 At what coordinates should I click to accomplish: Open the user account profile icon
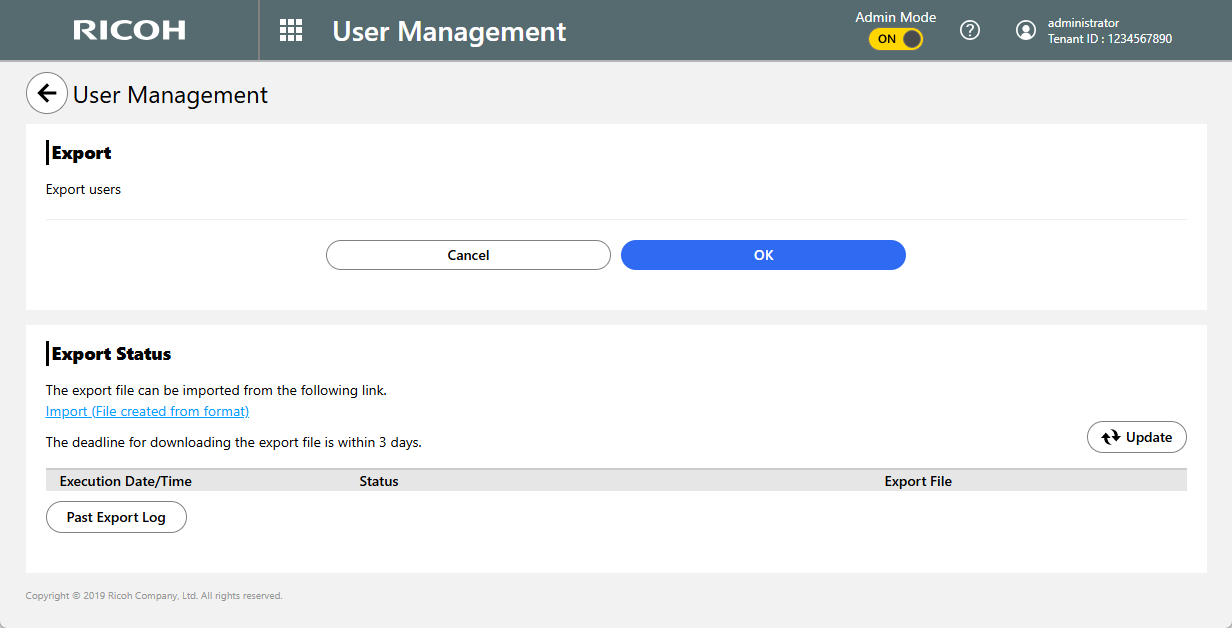1025,30
